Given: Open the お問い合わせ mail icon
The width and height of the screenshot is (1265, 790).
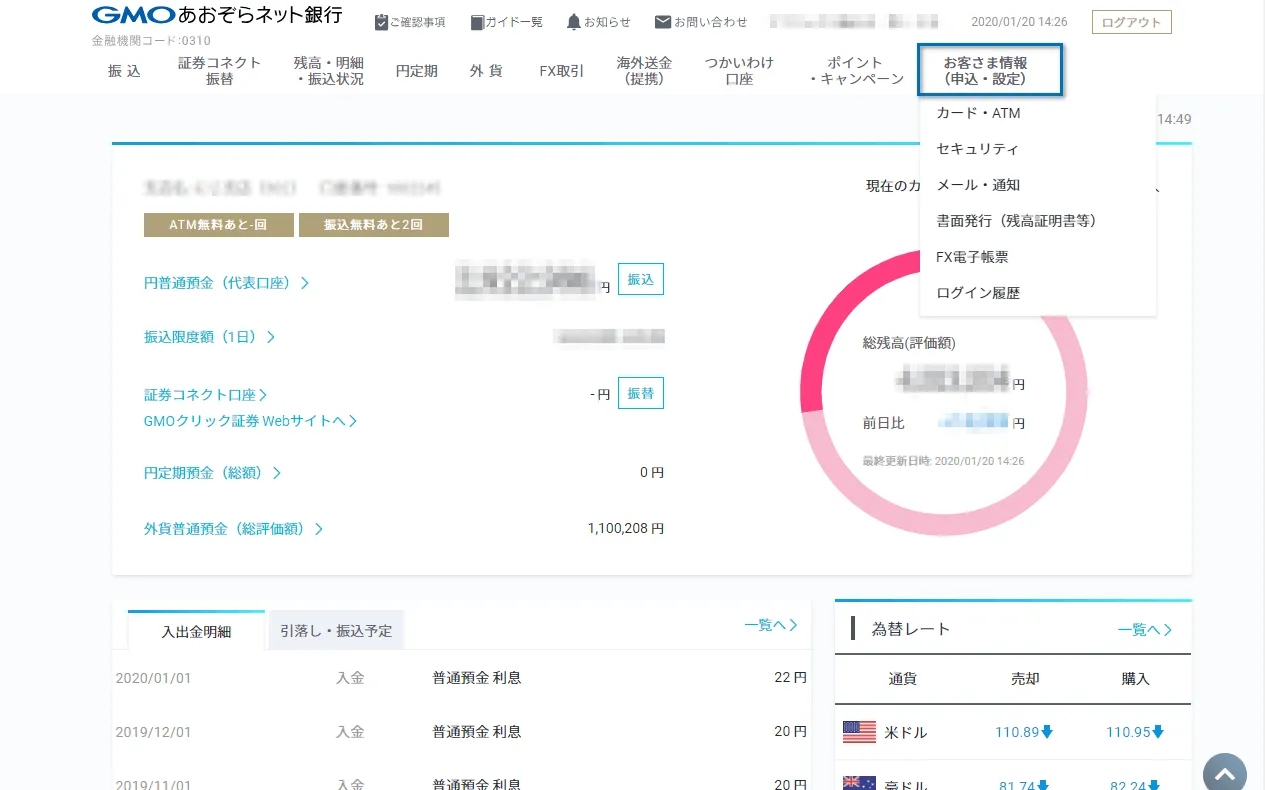Looking at the screenshot, I should (x=663, y=21).
